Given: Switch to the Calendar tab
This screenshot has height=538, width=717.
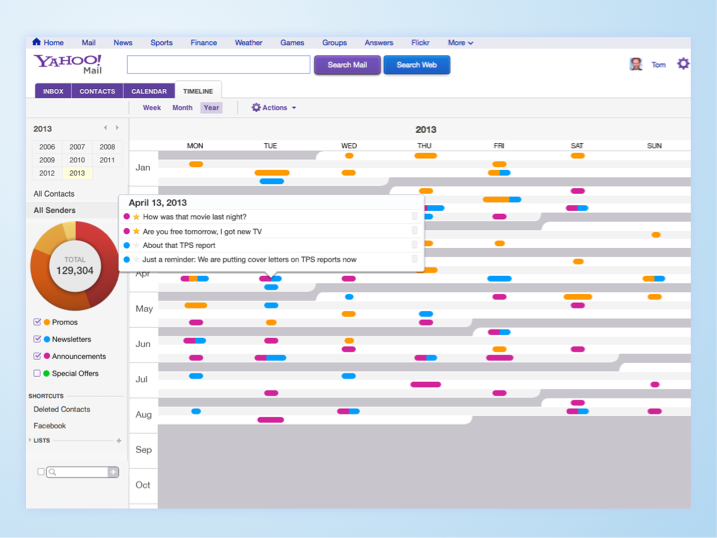Looking at the screenshot, I should click(149, 91).
